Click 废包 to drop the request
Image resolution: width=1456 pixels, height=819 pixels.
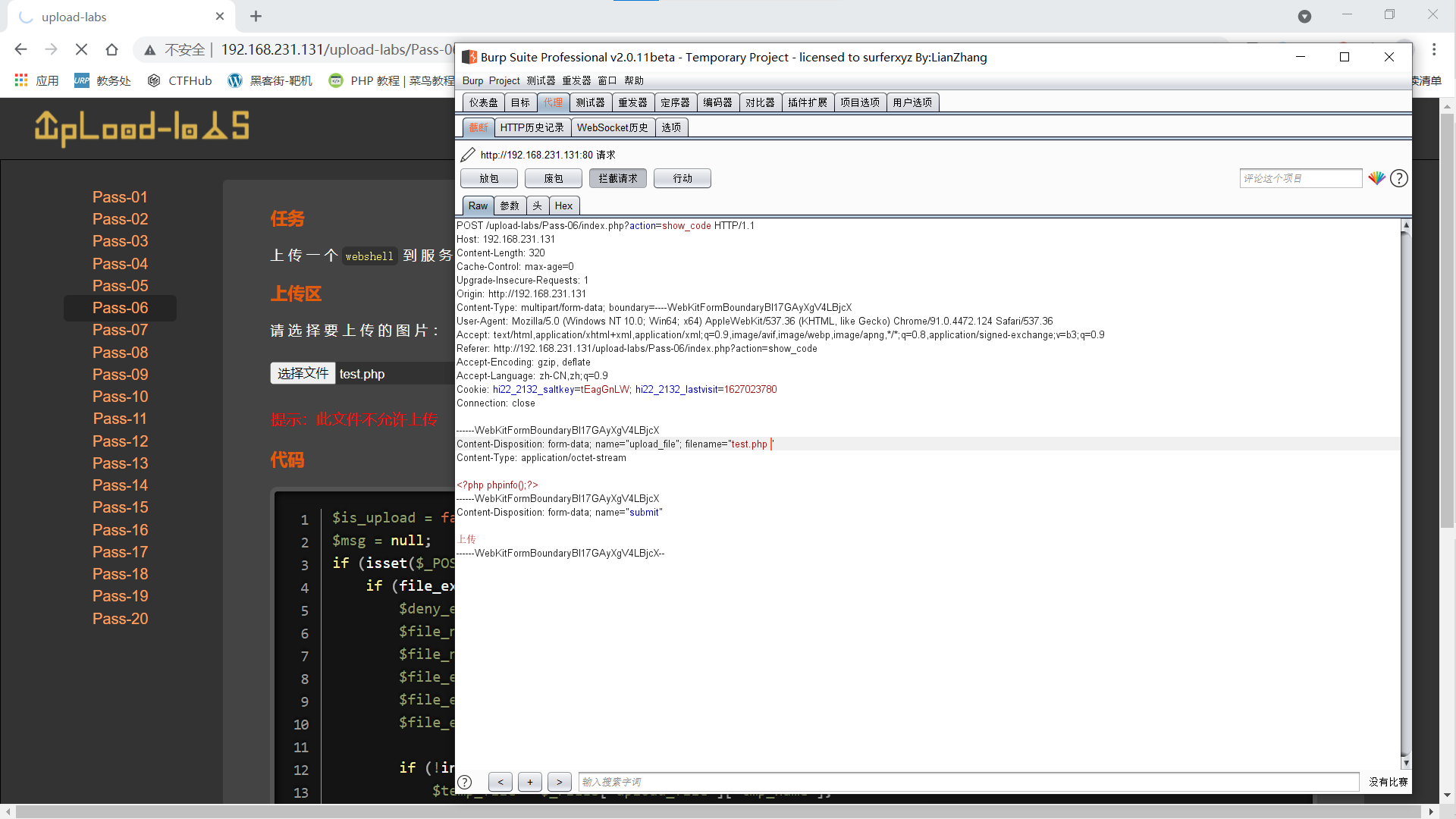tap(554, 178)
